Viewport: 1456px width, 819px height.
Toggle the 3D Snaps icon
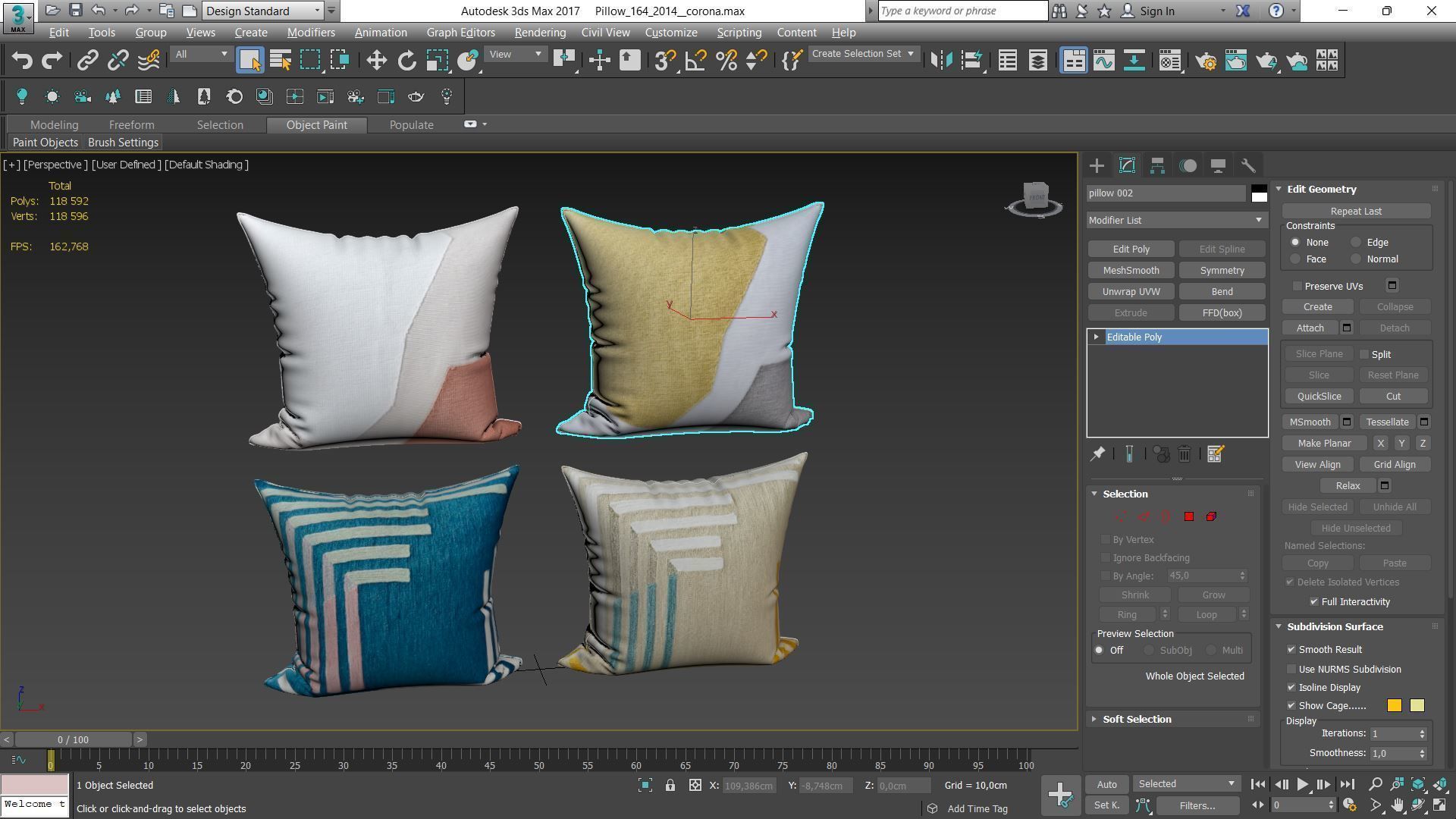click(x=665, y=61)
